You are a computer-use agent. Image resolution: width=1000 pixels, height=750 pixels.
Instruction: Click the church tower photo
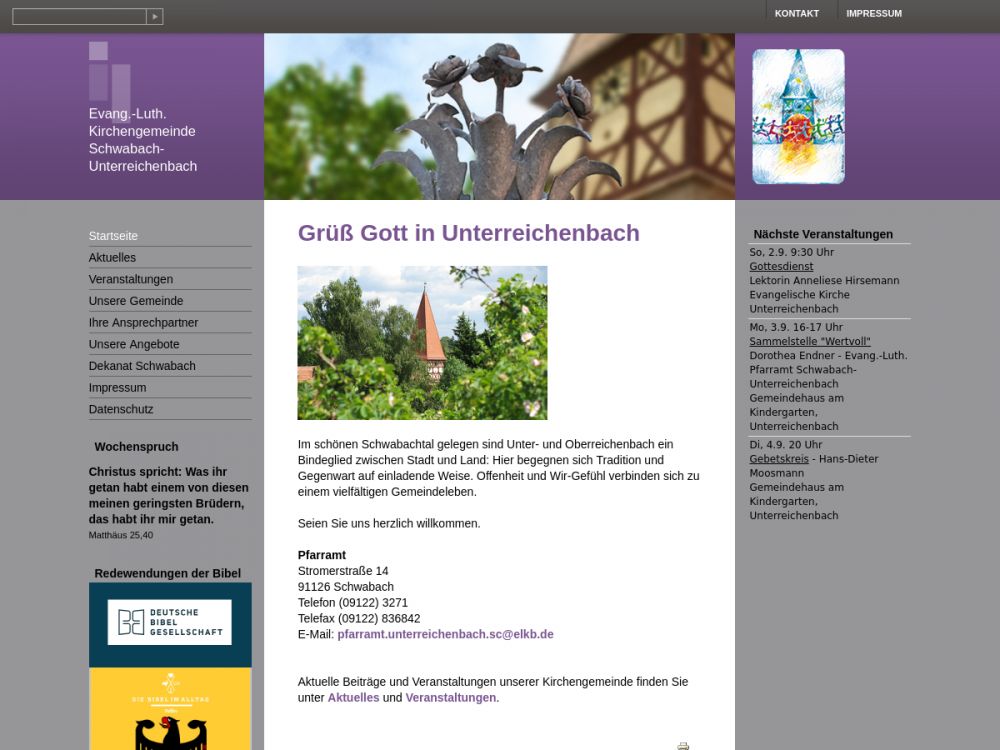(422, 342)
